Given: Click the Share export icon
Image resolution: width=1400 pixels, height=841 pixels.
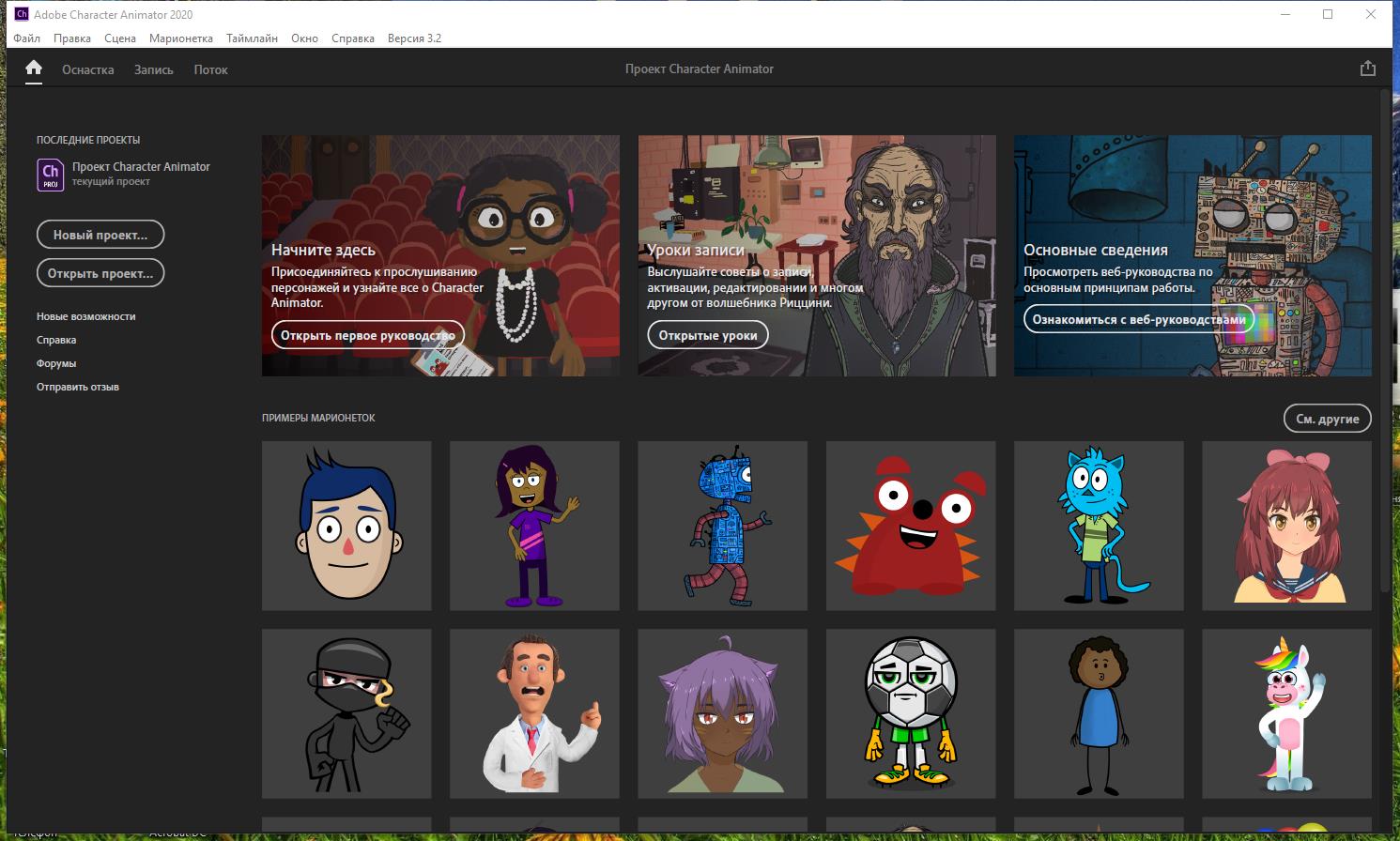Looking at the screenshot, I should point(1367,69).
